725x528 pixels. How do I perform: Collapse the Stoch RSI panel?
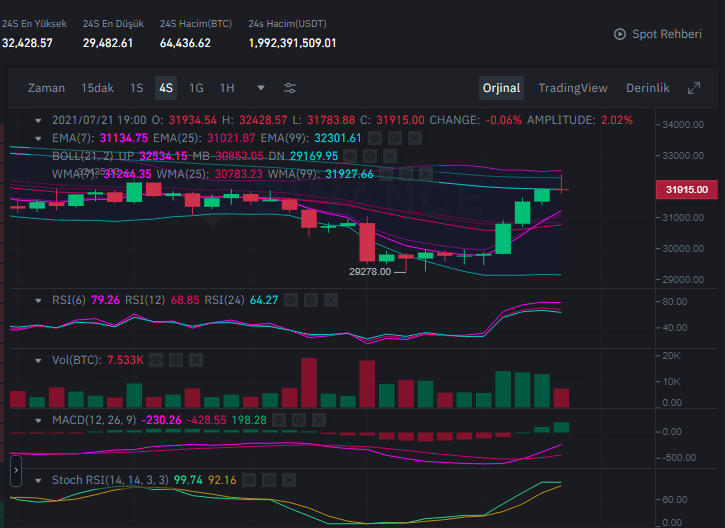[38, 480]
